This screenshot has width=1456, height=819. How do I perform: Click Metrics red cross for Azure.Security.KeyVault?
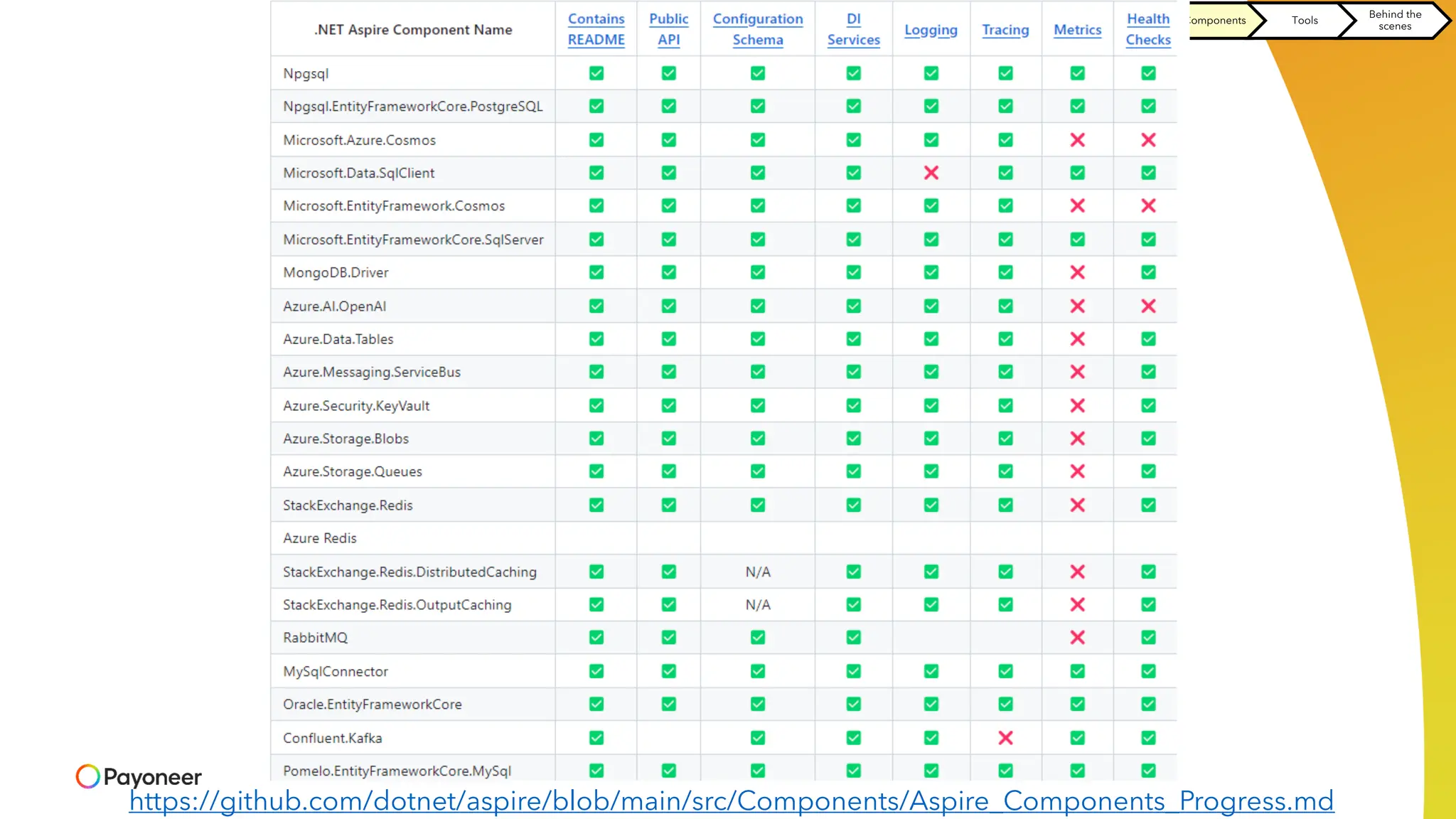pyautogui.click(x=1077, y=405)
